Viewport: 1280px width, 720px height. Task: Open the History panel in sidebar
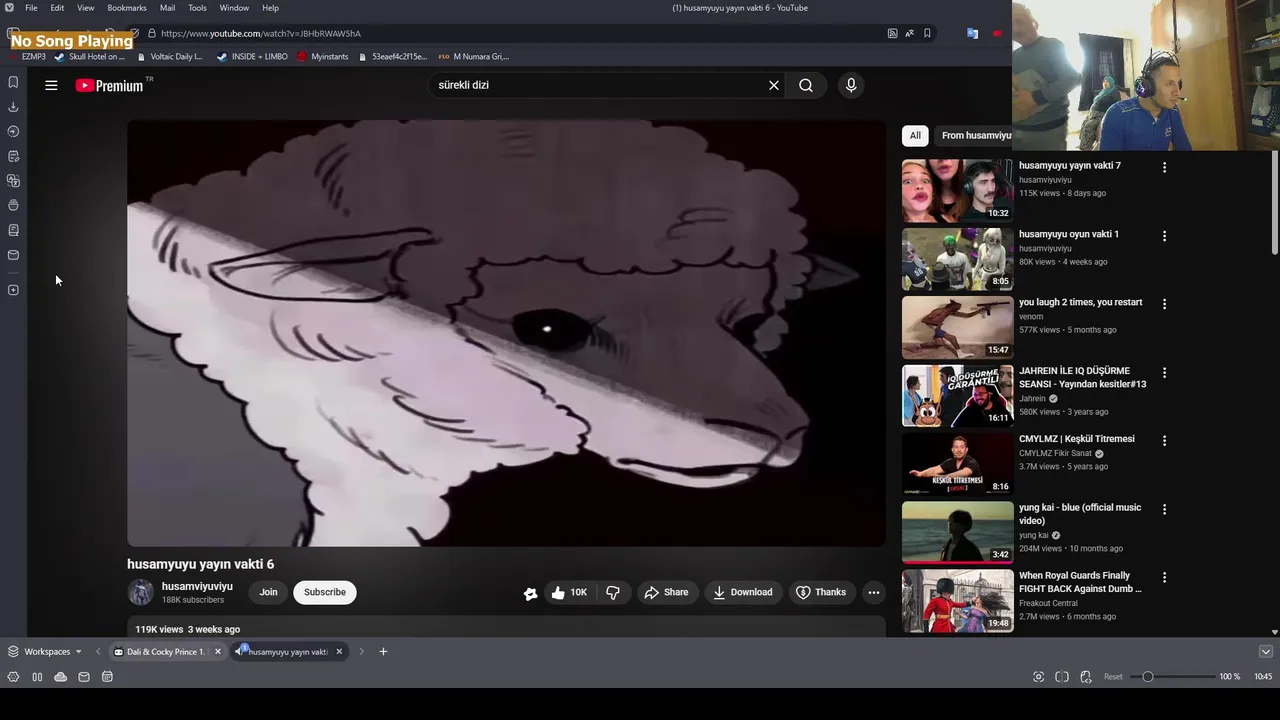coord(13,131)
